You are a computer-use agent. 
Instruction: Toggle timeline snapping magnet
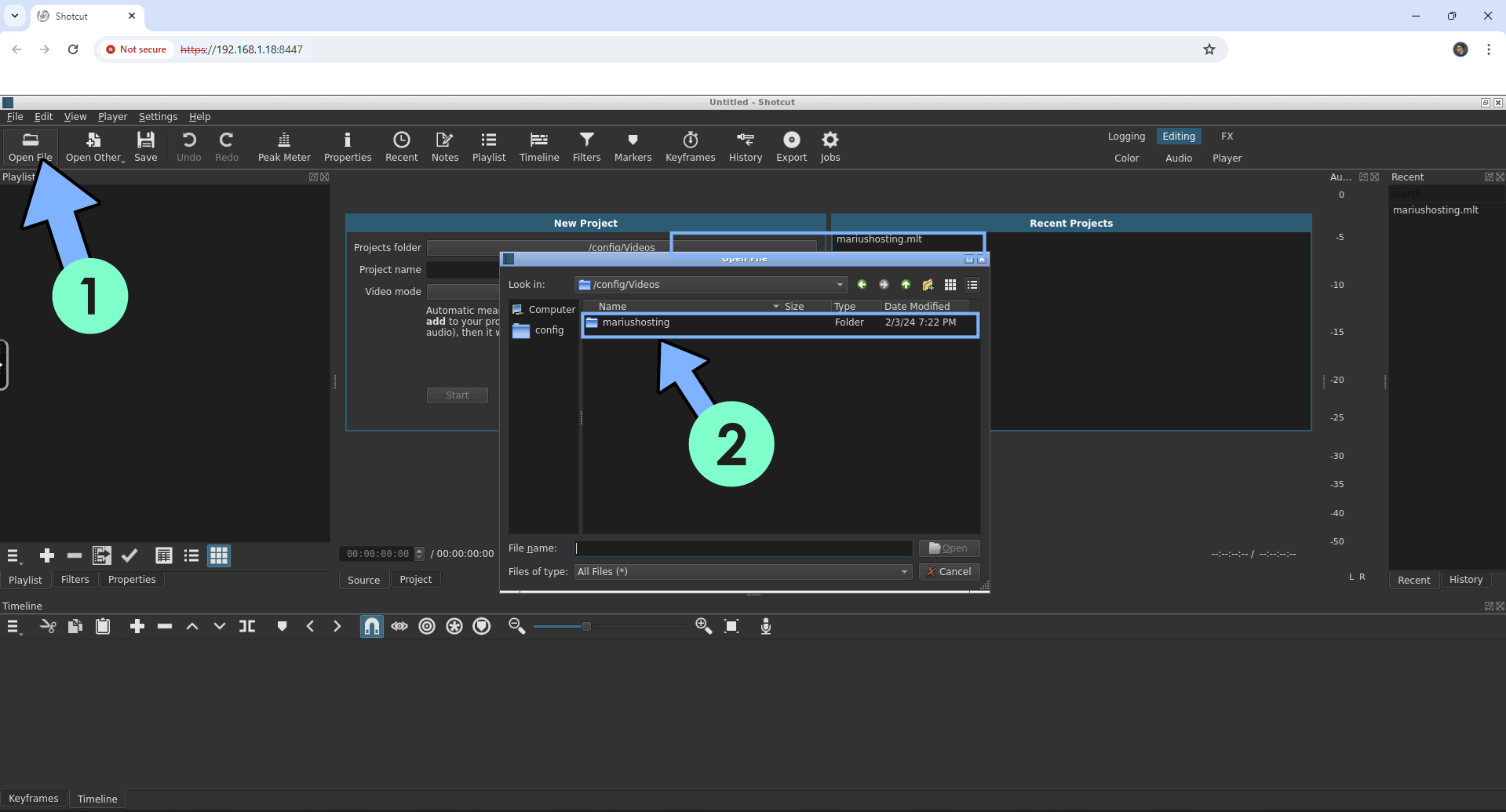[x=372, y=626]
